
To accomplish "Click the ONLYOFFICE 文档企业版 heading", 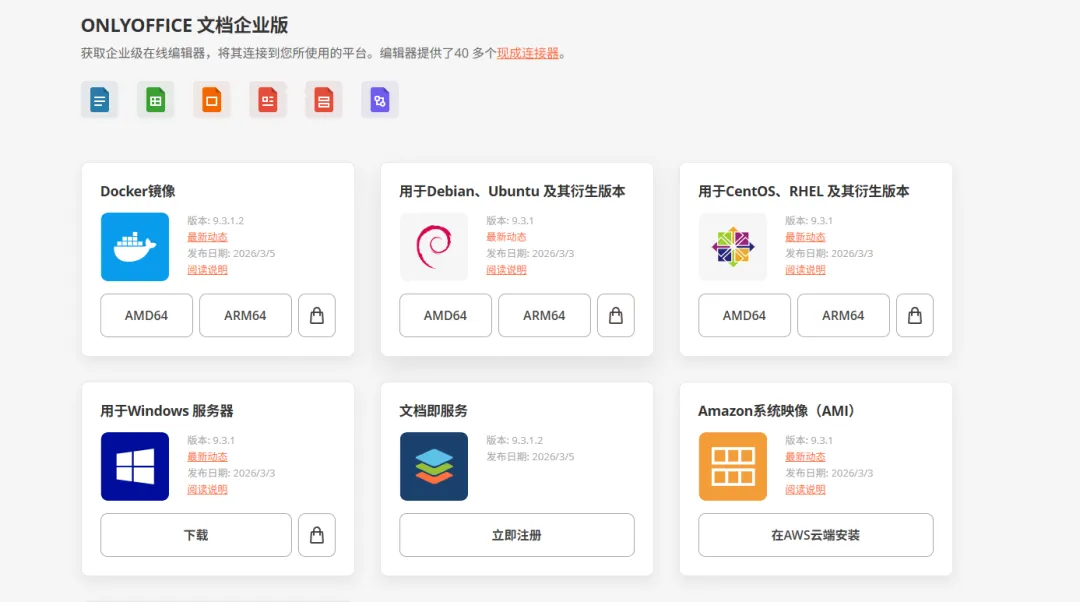I will (x=185, y=25).
